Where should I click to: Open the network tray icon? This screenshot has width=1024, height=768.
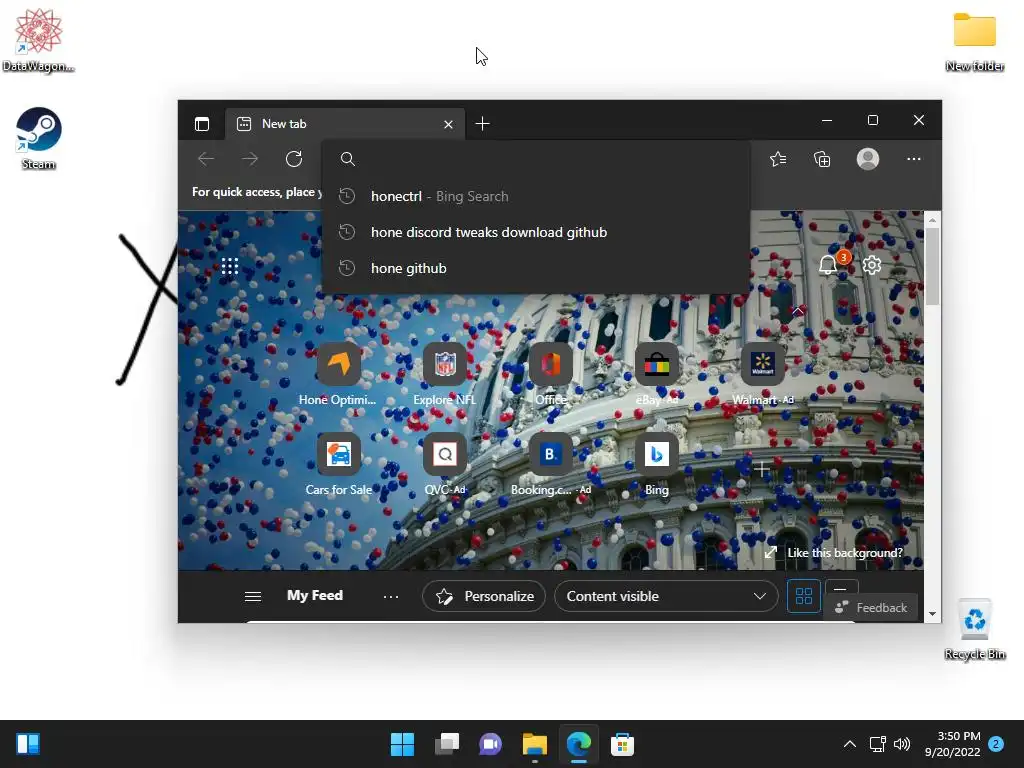878,744
